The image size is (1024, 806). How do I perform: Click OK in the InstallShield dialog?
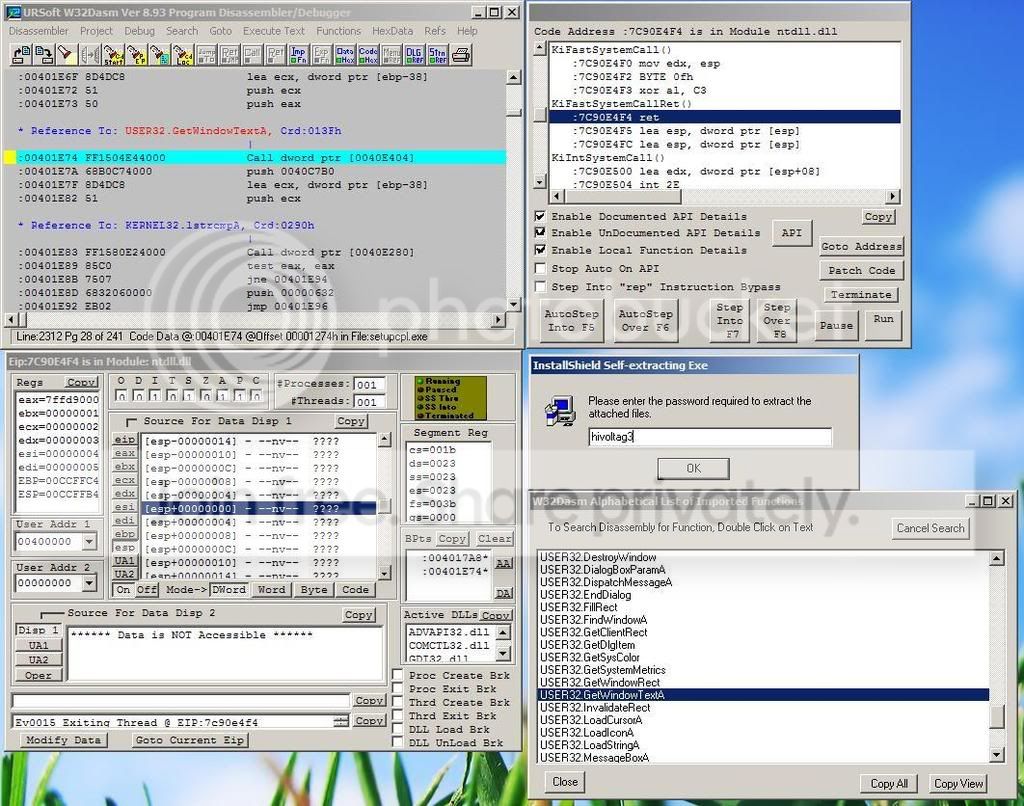coord(694,468)
